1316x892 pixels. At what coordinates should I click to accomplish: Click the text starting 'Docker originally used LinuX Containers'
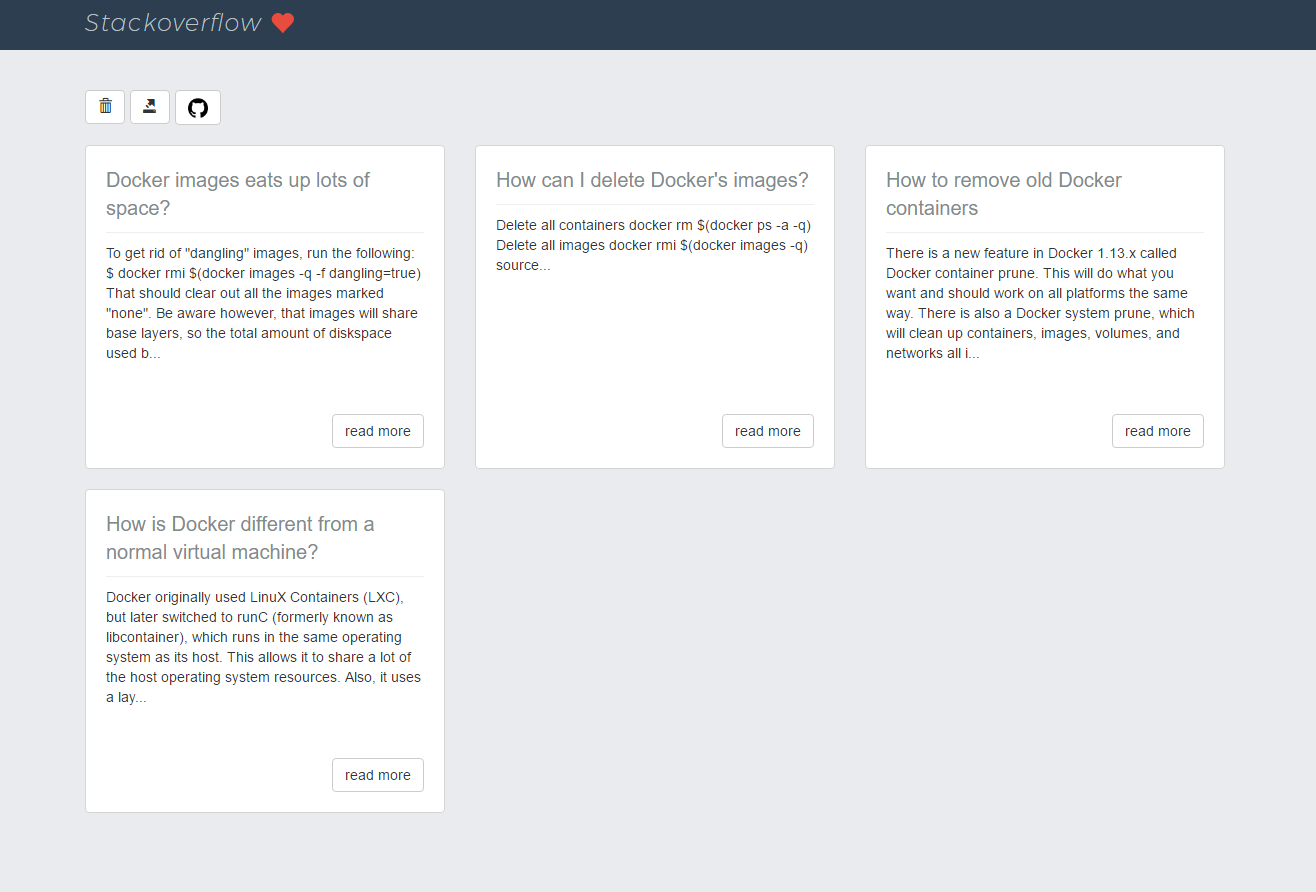coord(264,647)
